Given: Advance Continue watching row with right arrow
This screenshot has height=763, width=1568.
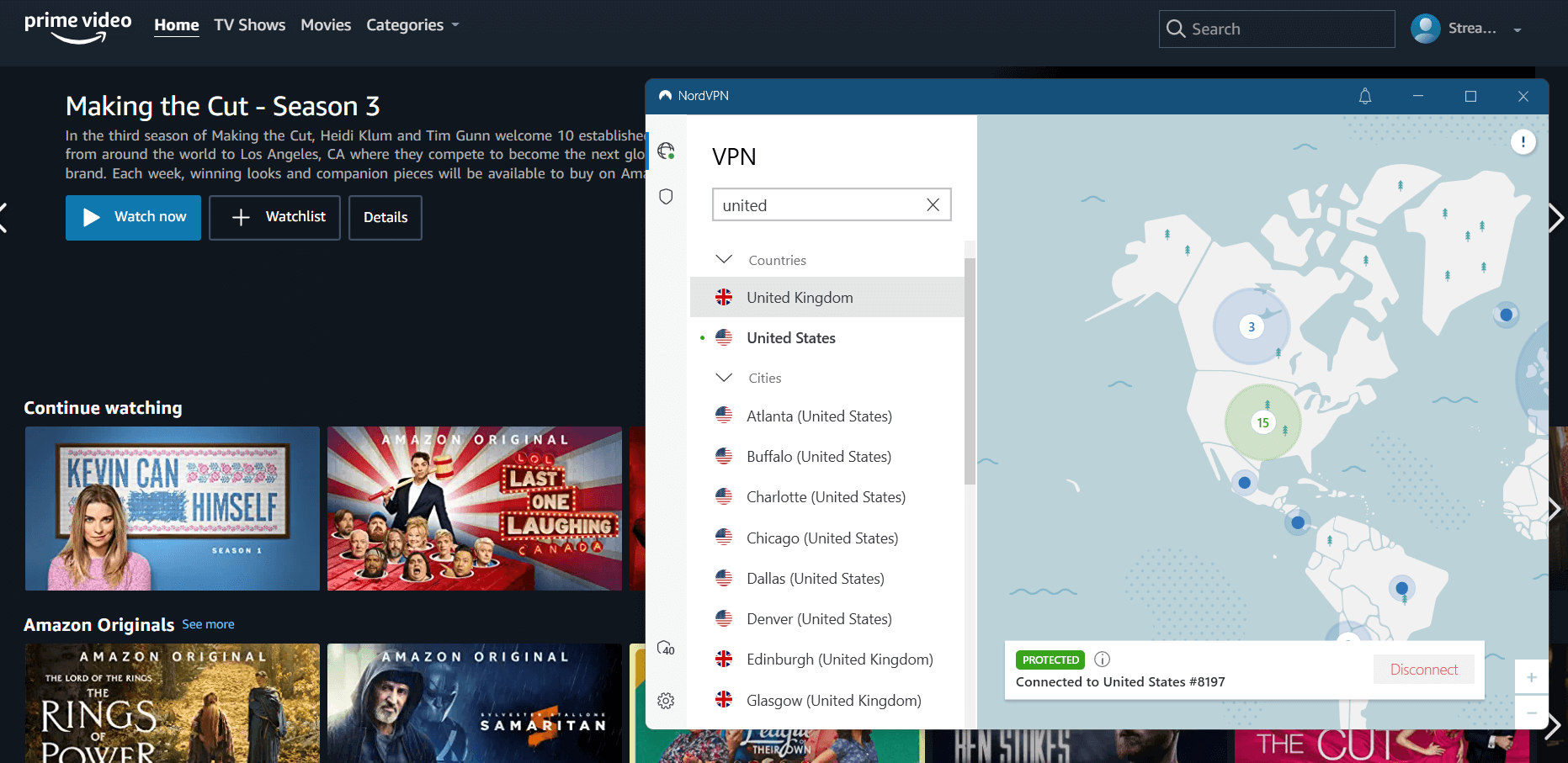Looking at the screenshot, I should [1555, 508].
